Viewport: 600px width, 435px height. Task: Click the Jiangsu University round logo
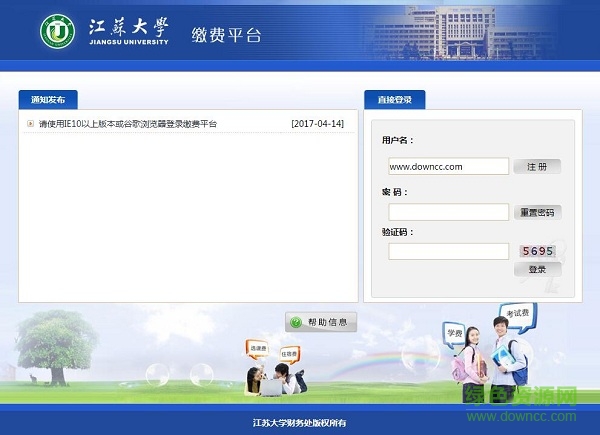pyautogui.click(x=57, y=31)
